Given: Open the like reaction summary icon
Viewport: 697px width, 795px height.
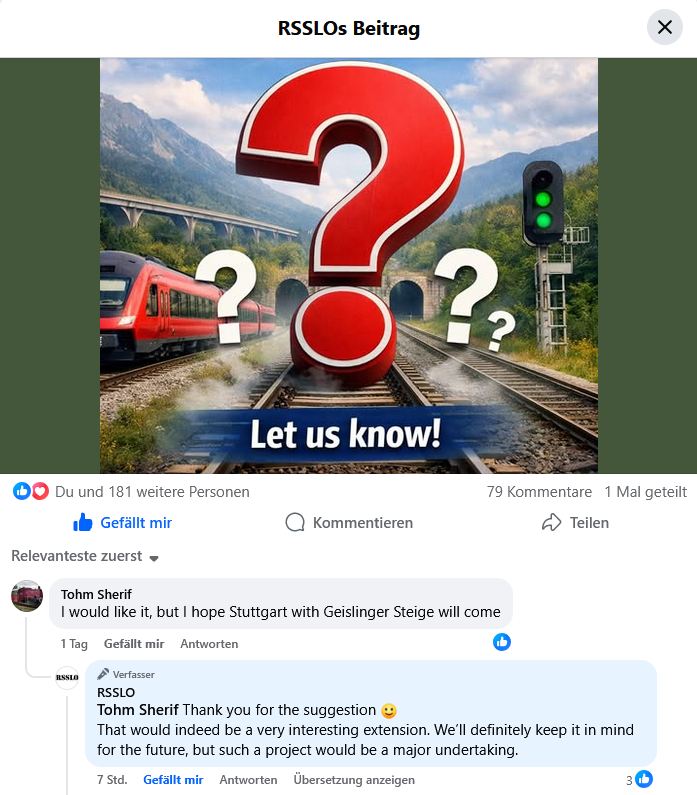Looking at the screenshot, I should coord(21,491).
